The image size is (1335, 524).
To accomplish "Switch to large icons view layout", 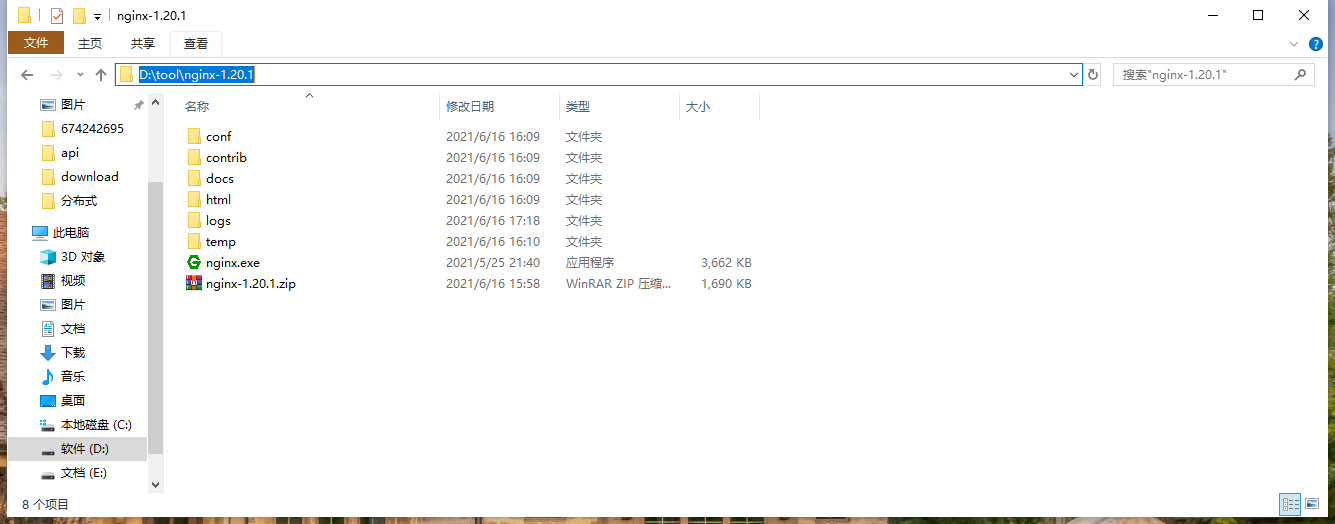I will pyautogui.click(x=1311, y=504).
